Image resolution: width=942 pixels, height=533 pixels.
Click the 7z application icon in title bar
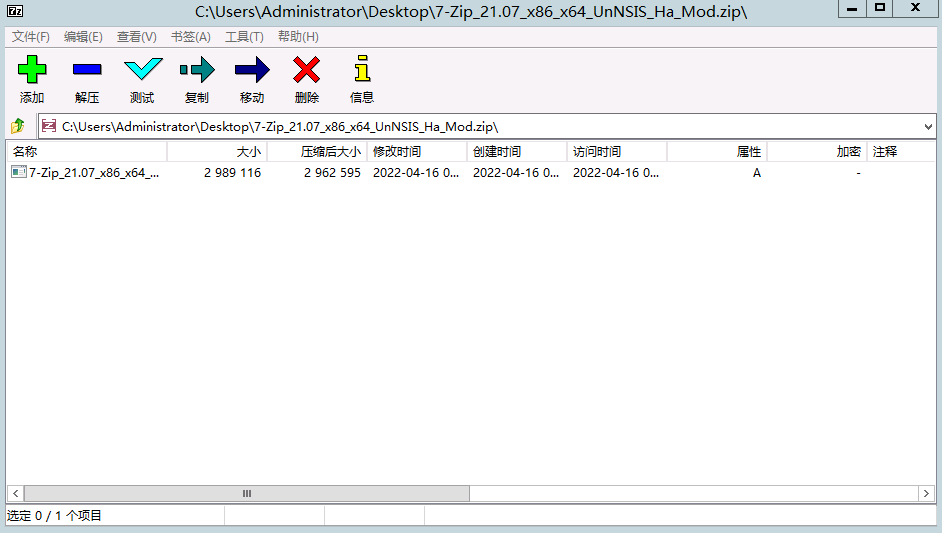(15, 11)
